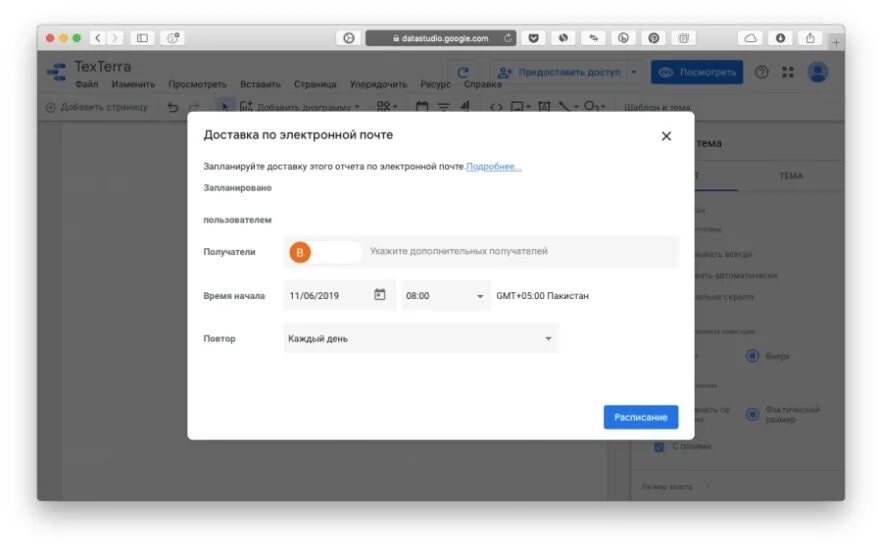
Task: Open the insert image icon dropdown
Action: (x=520, y=106)
